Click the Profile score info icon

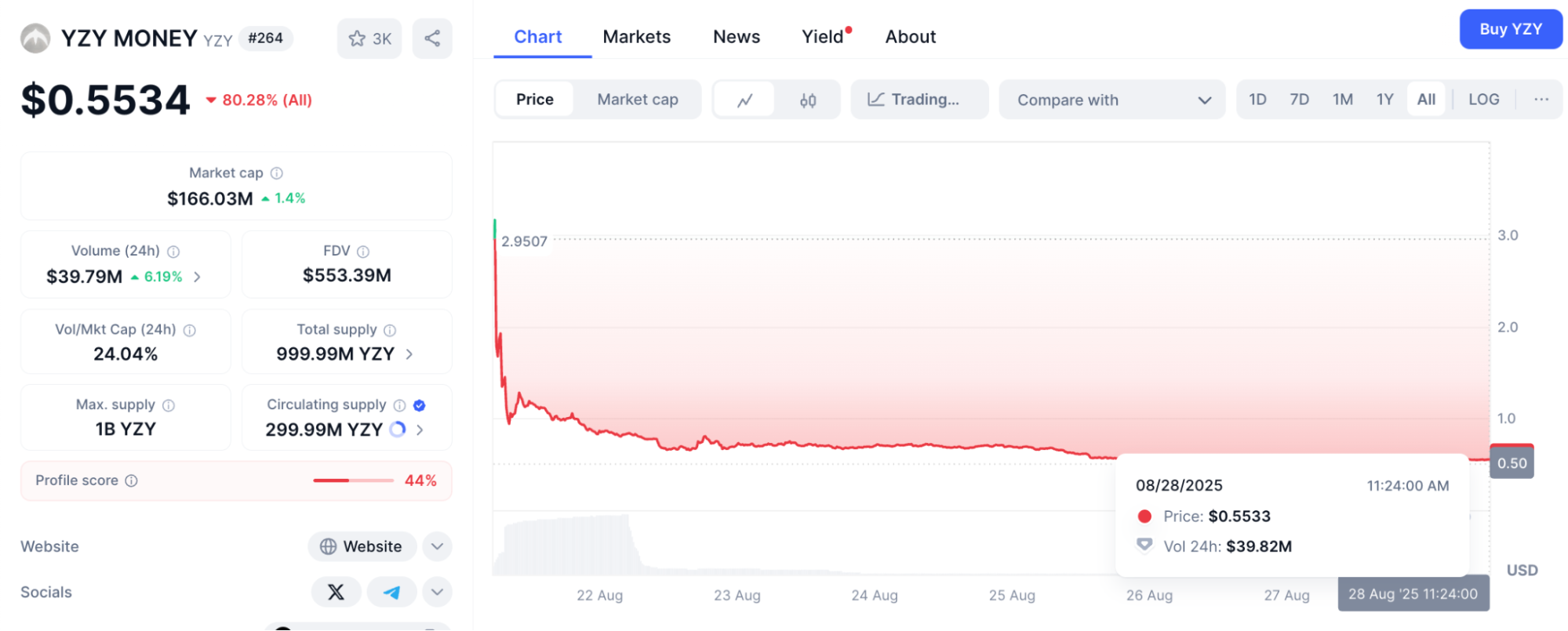132,481
